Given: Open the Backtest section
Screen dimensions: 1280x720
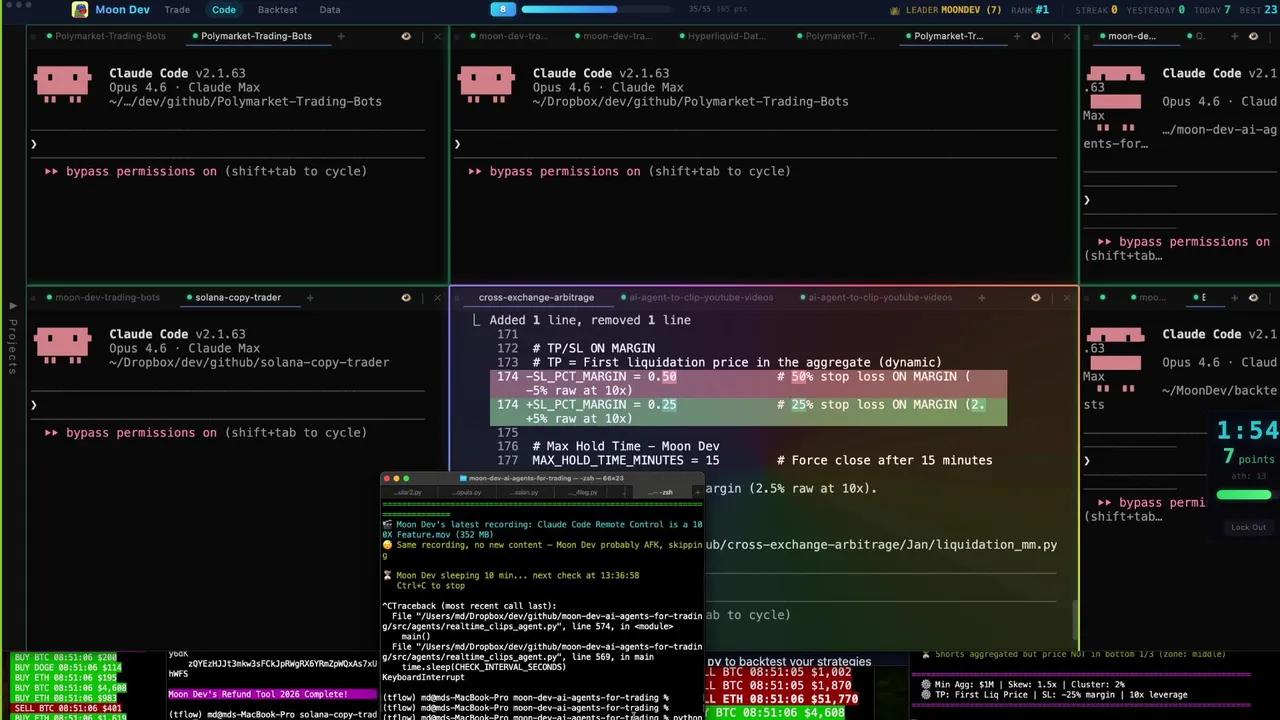Looking at the screenshot, I should point(277,9).
